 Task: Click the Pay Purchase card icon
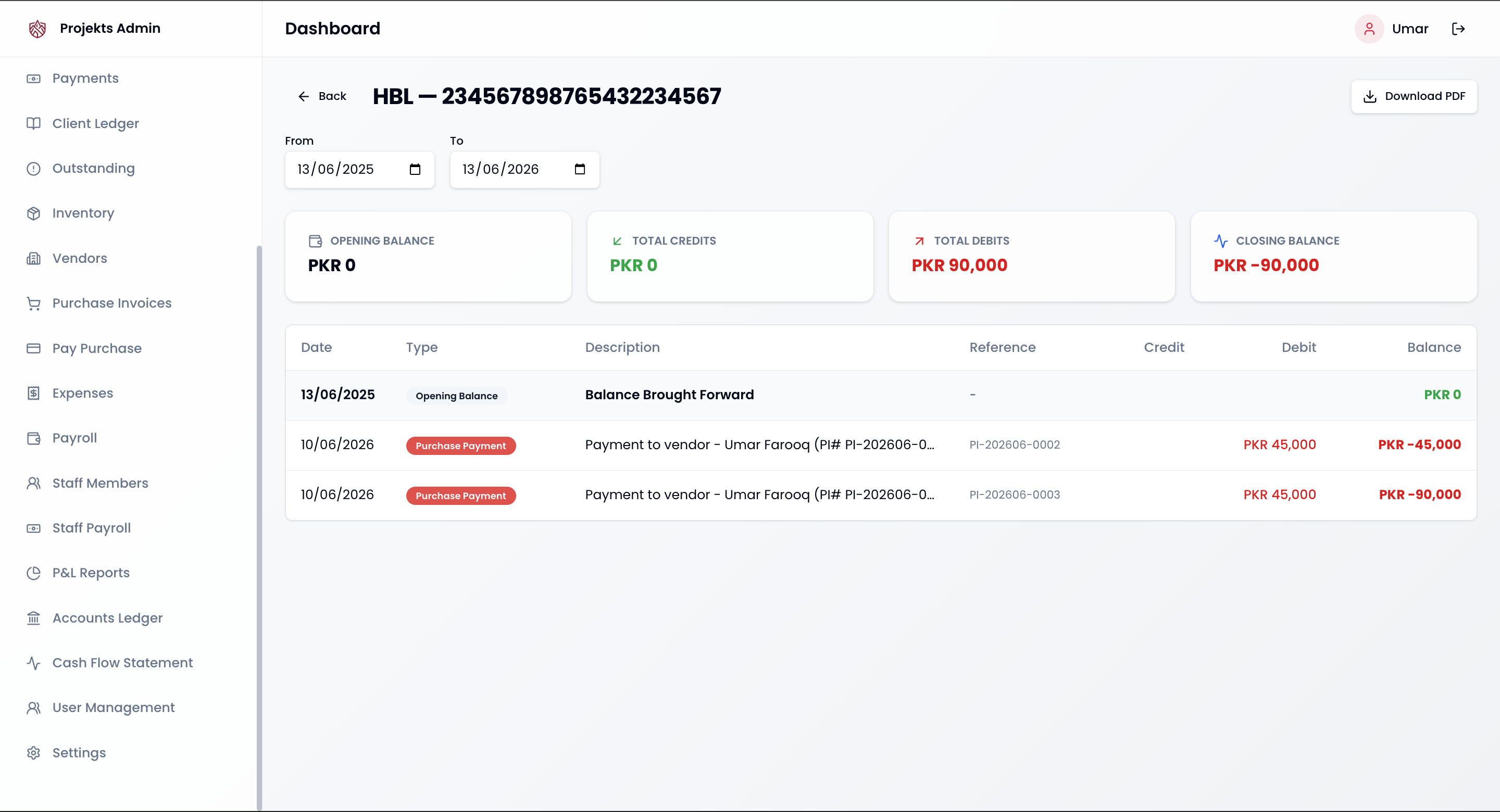pos(34,348)
